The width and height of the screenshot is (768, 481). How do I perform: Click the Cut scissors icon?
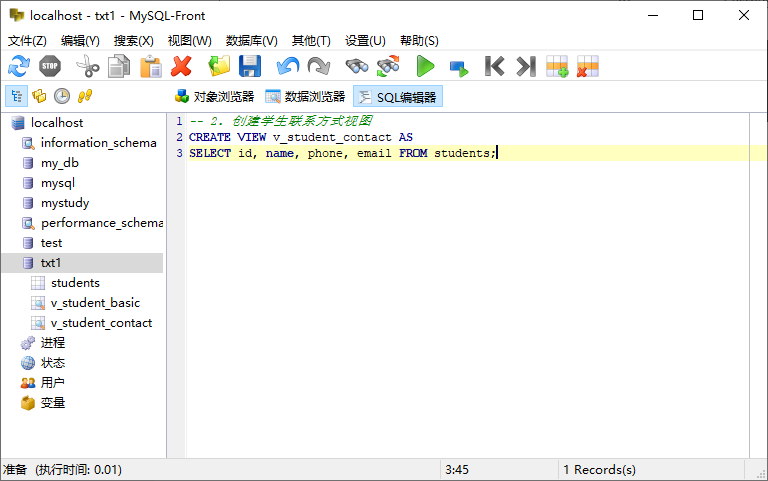pyautogui.click(x=88, y=66)
